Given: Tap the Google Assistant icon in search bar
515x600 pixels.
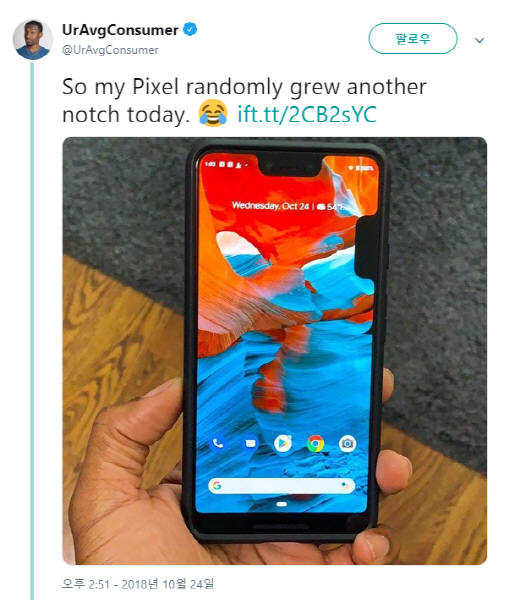Looking at the screenshot, I should 345,486.
